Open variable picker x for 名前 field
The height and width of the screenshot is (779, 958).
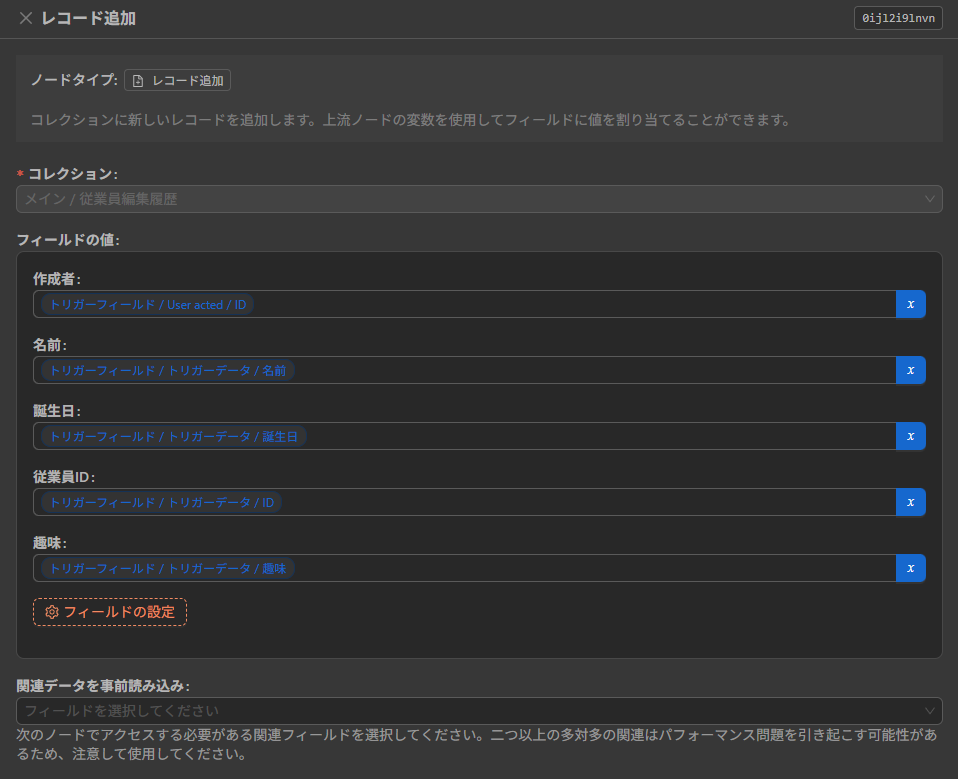coord(910,370)
